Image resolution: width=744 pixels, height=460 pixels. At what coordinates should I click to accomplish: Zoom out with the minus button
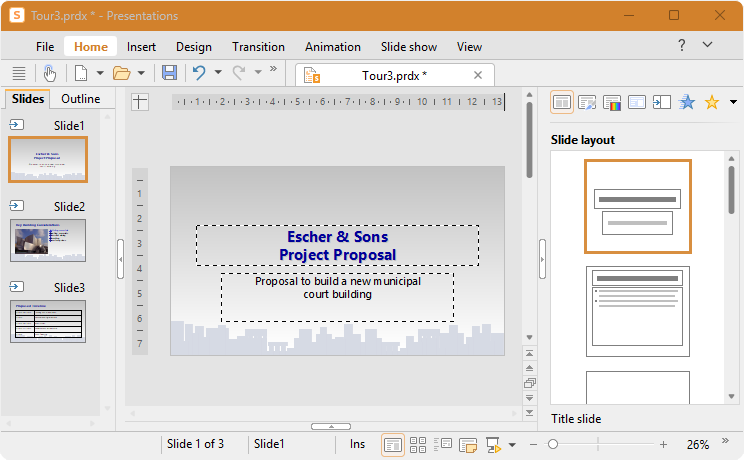pos(533,445)
